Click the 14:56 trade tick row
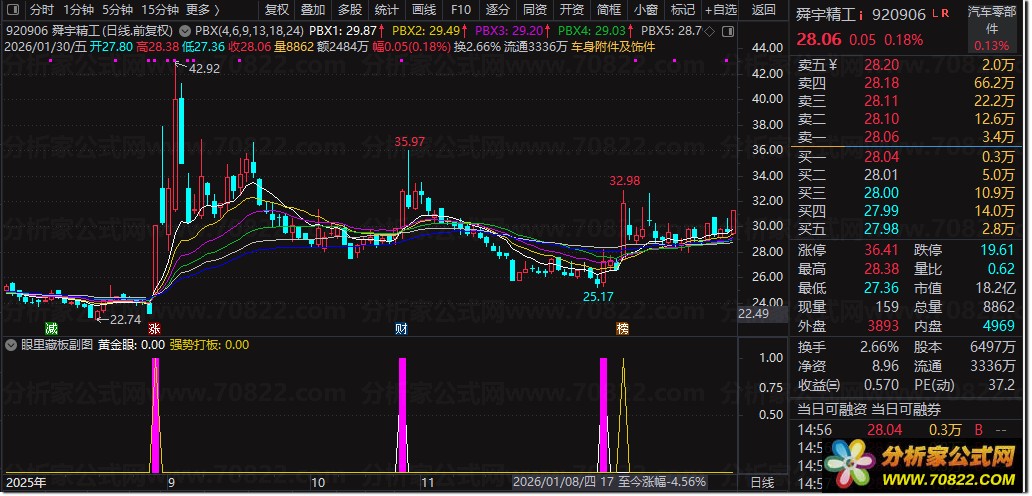Screen dimensions: 1032x496 pyautogui.click(x=905, y=430)
